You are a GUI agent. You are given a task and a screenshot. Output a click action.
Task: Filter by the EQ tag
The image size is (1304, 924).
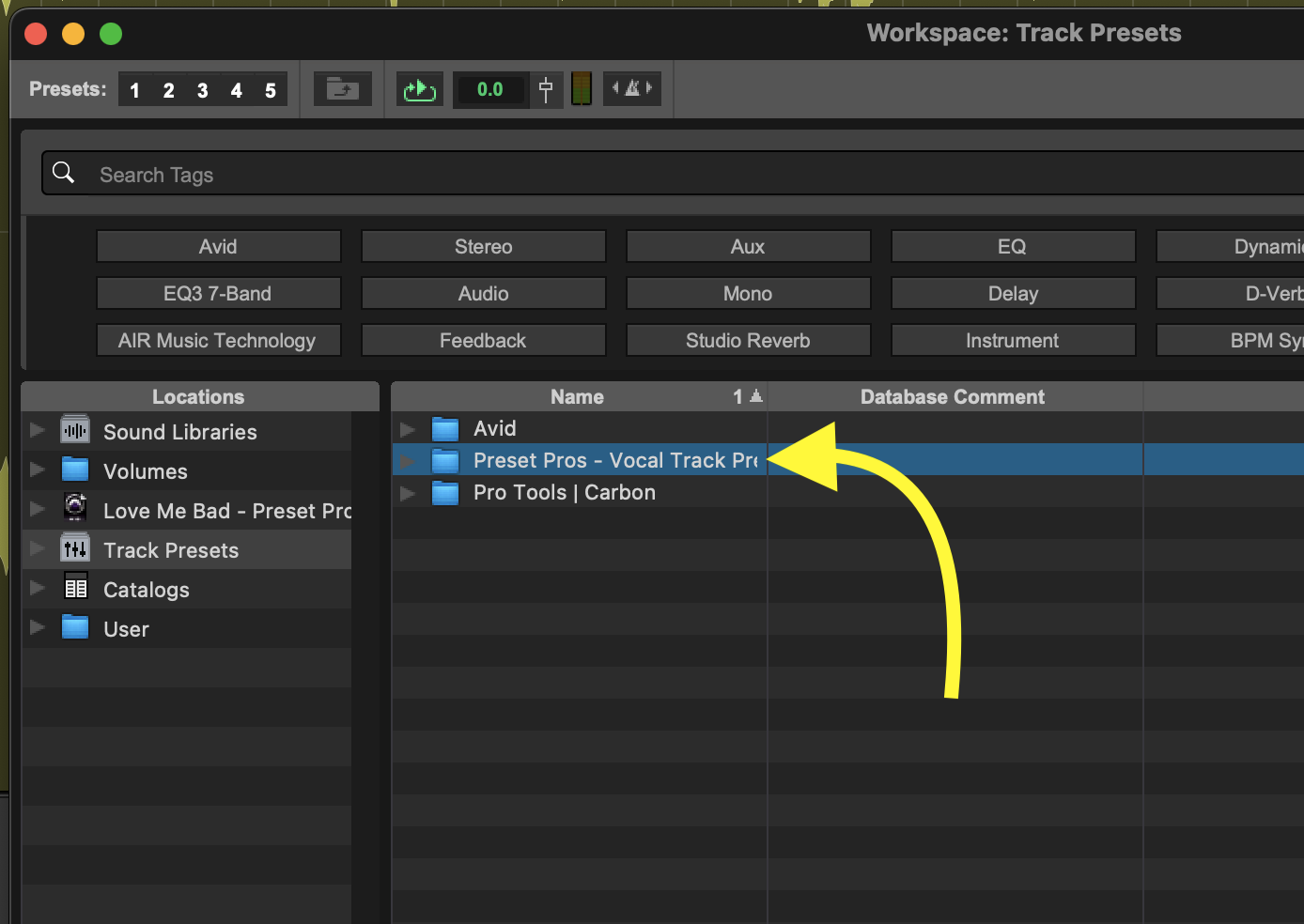point(1013,246)
